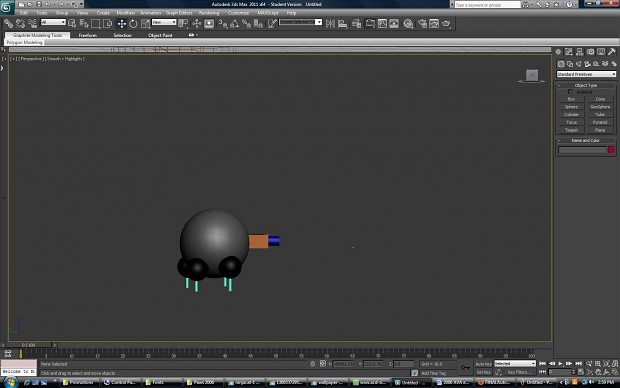This screenshot has width=620, height=388.
Task: Activate the Select and Scale tool
Action: (145, 24)
